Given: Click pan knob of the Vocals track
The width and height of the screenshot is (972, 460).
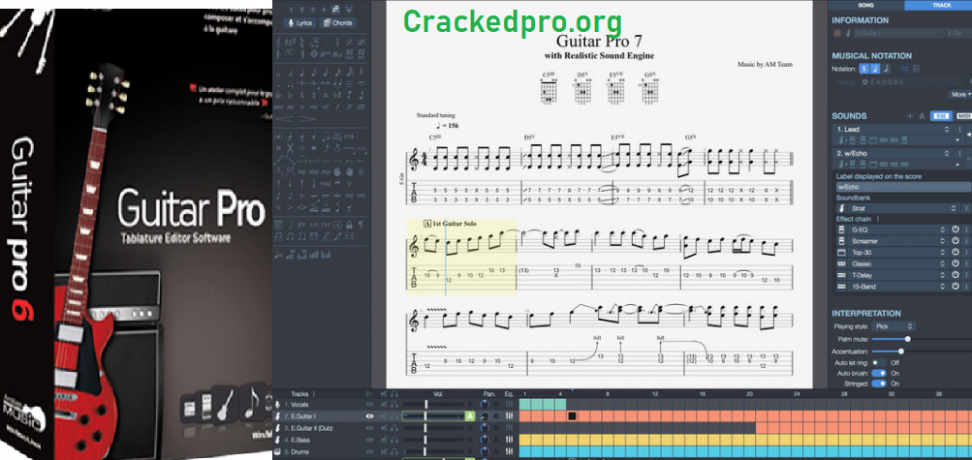Looking at the screenshot, I should [x=484, y=405].
